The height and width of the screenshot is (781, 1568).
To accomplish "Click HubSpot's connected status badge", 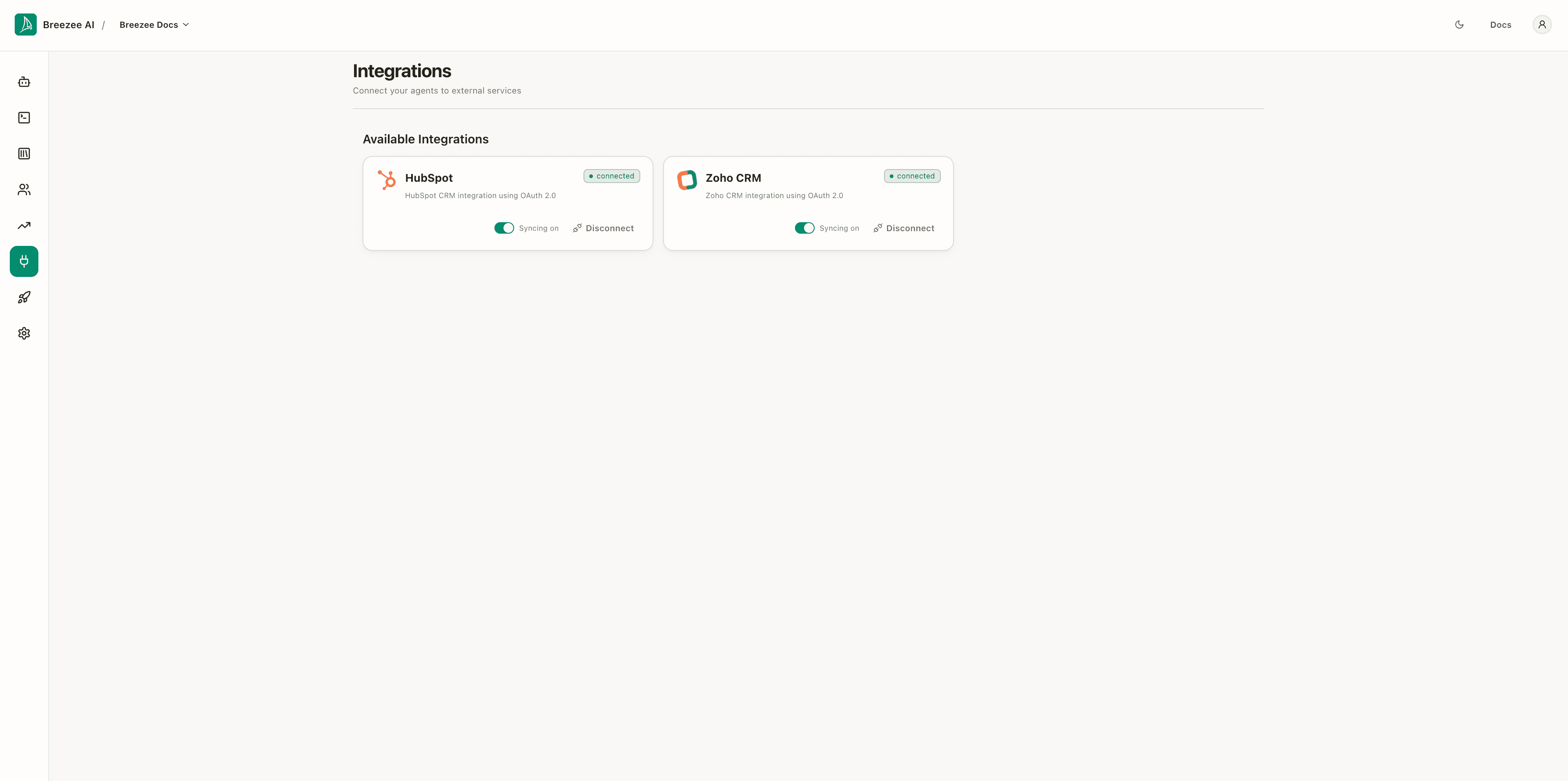I will click(612, 176).
